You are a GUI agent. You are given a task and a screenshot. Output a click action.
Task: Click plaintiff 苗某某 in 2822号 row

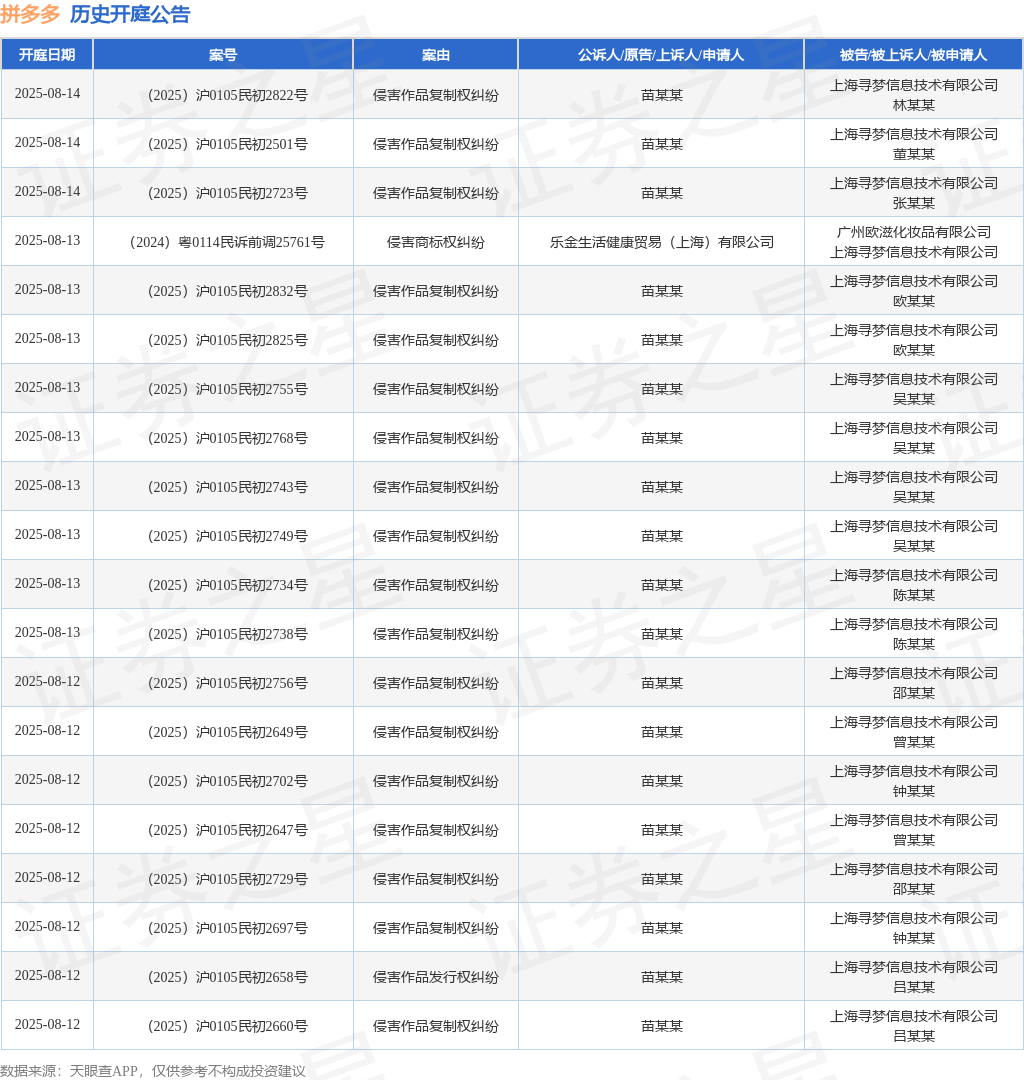661,95
